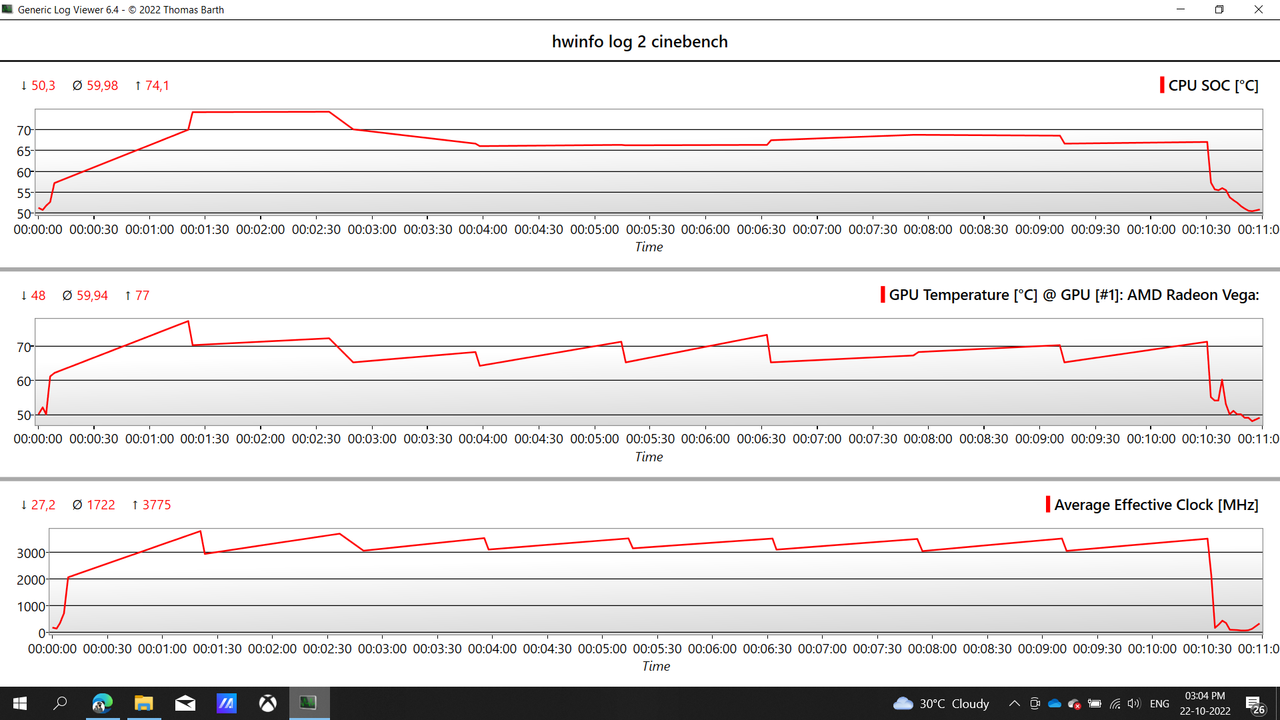
Task: Click the Meet Now camera tray icon
Action: click(x=1035, y=703)
